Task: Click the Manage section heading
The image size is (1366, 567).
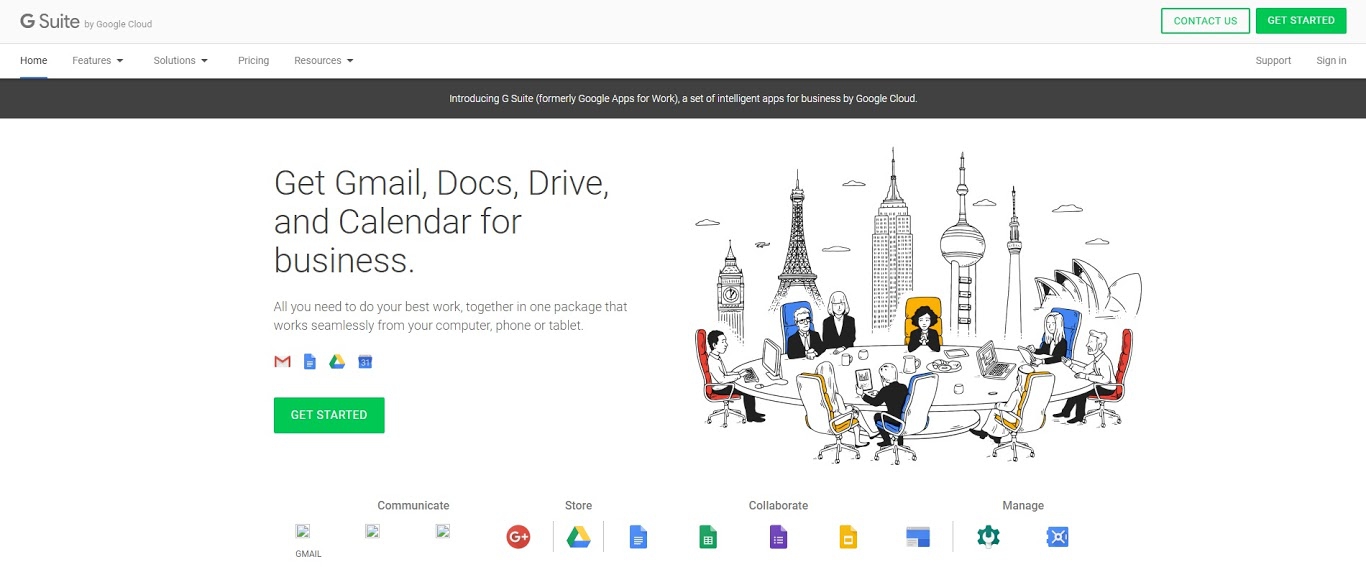Action: click(1023, 506)
